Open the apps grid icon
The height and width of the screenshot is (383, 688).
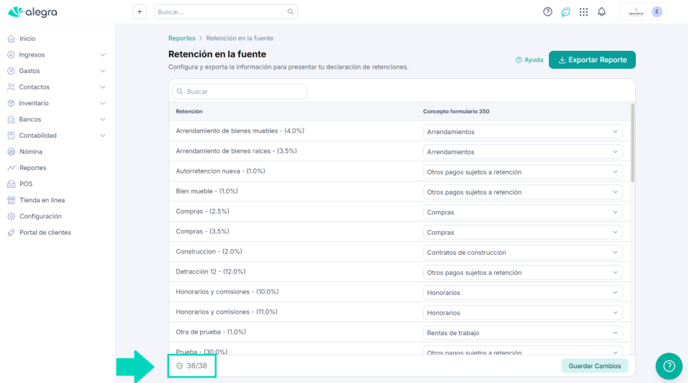584,12
